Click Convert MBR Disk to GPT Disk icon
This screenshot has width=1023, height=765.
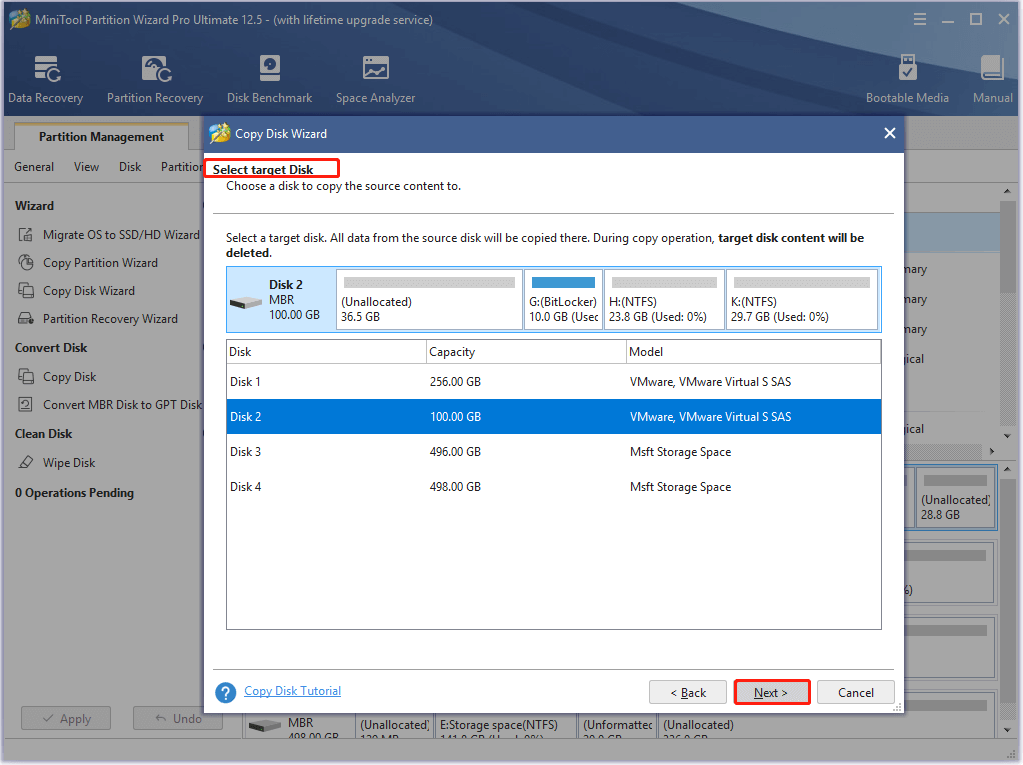pos(25,405)
